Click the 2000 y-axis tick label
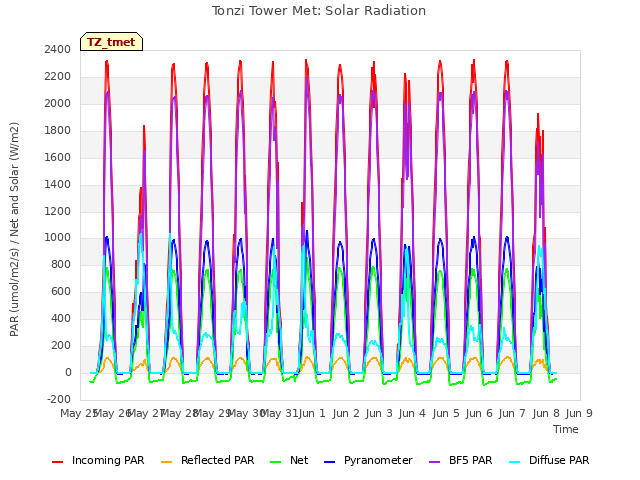This screenshot has height=480, width=640. pos(58,103)
